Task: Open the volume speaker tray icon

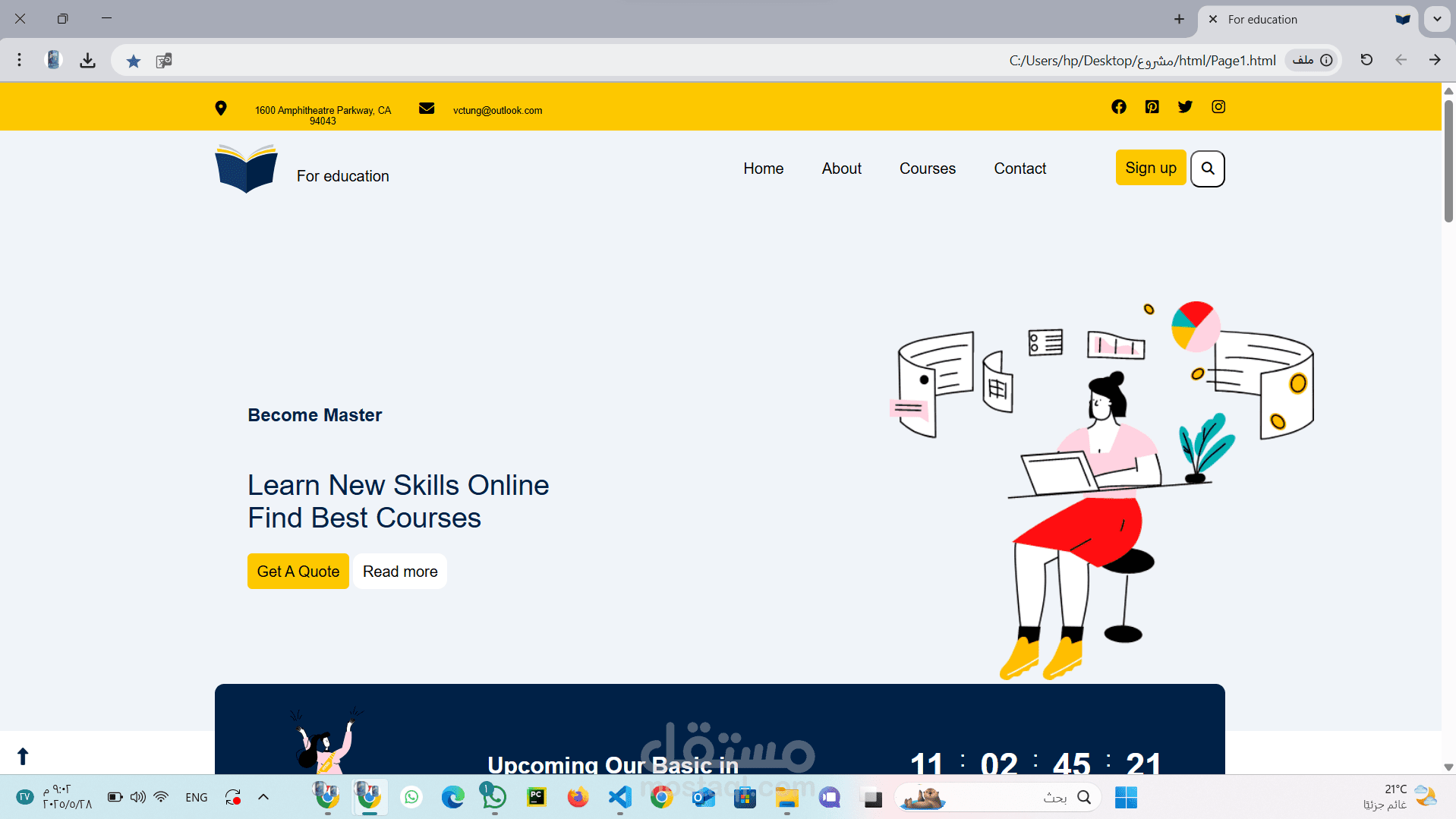Action: coord(137,797)
